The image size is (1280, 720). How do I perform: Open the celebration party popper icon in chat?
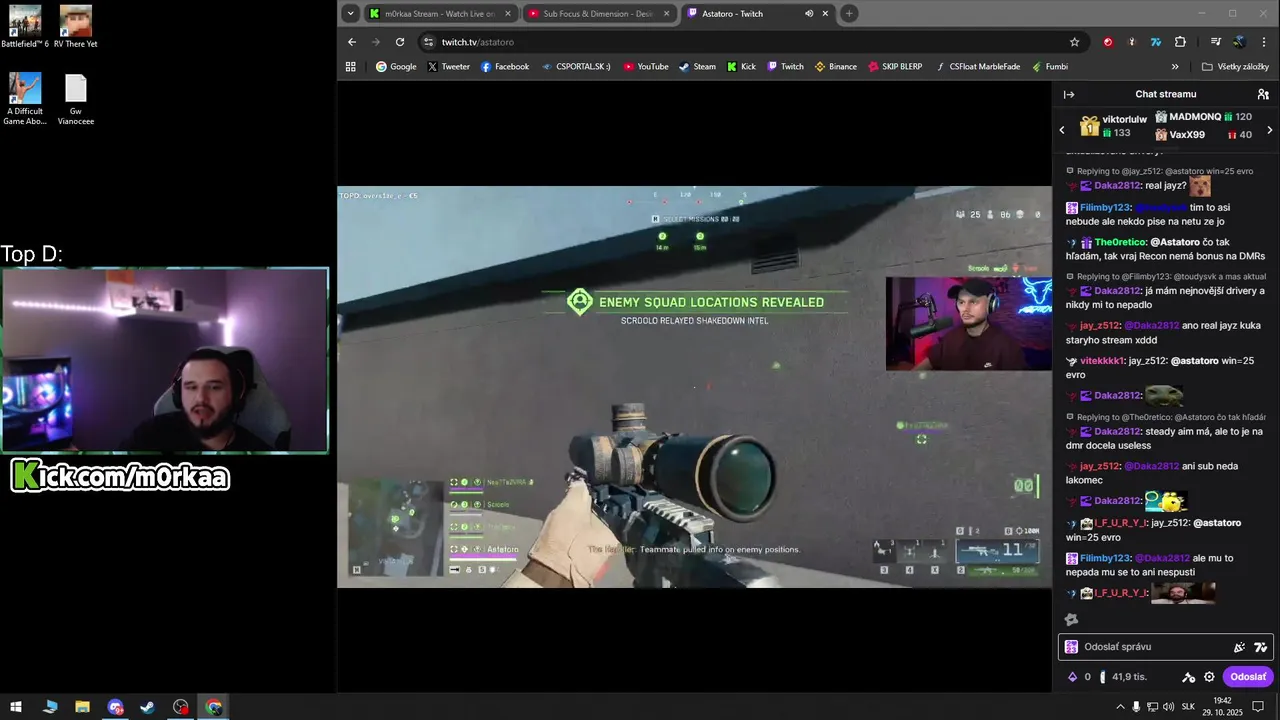pyautogui.click(x=1239, y=647)
